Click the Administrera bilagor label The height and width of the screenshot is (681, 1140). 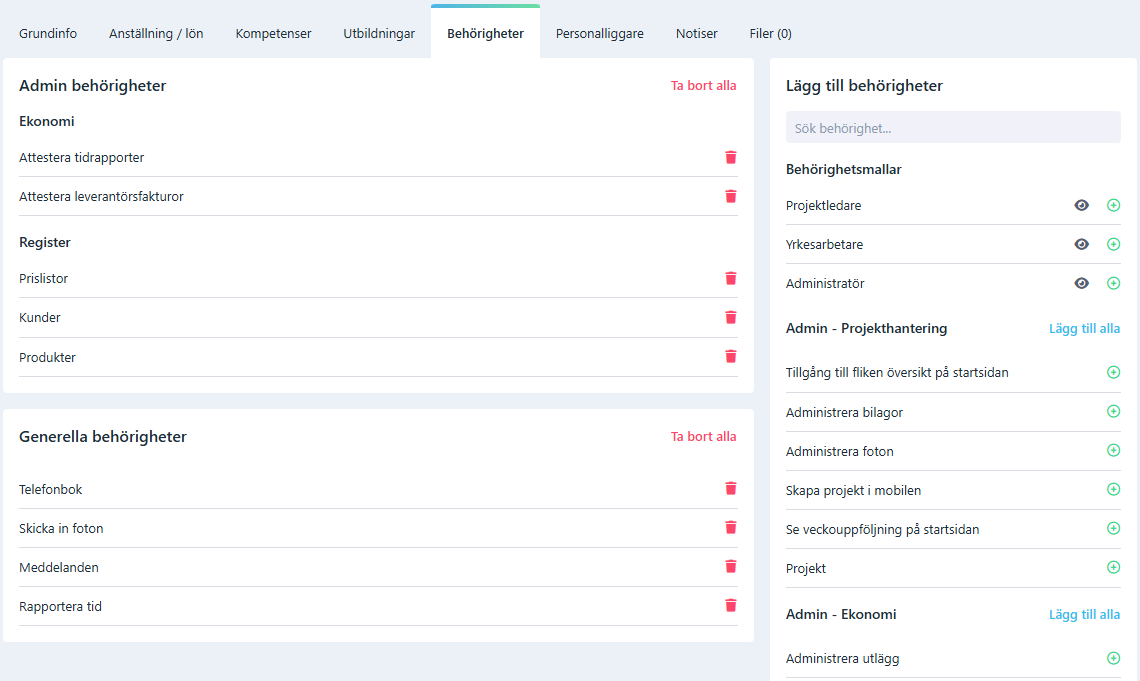(x=844, y=413)
